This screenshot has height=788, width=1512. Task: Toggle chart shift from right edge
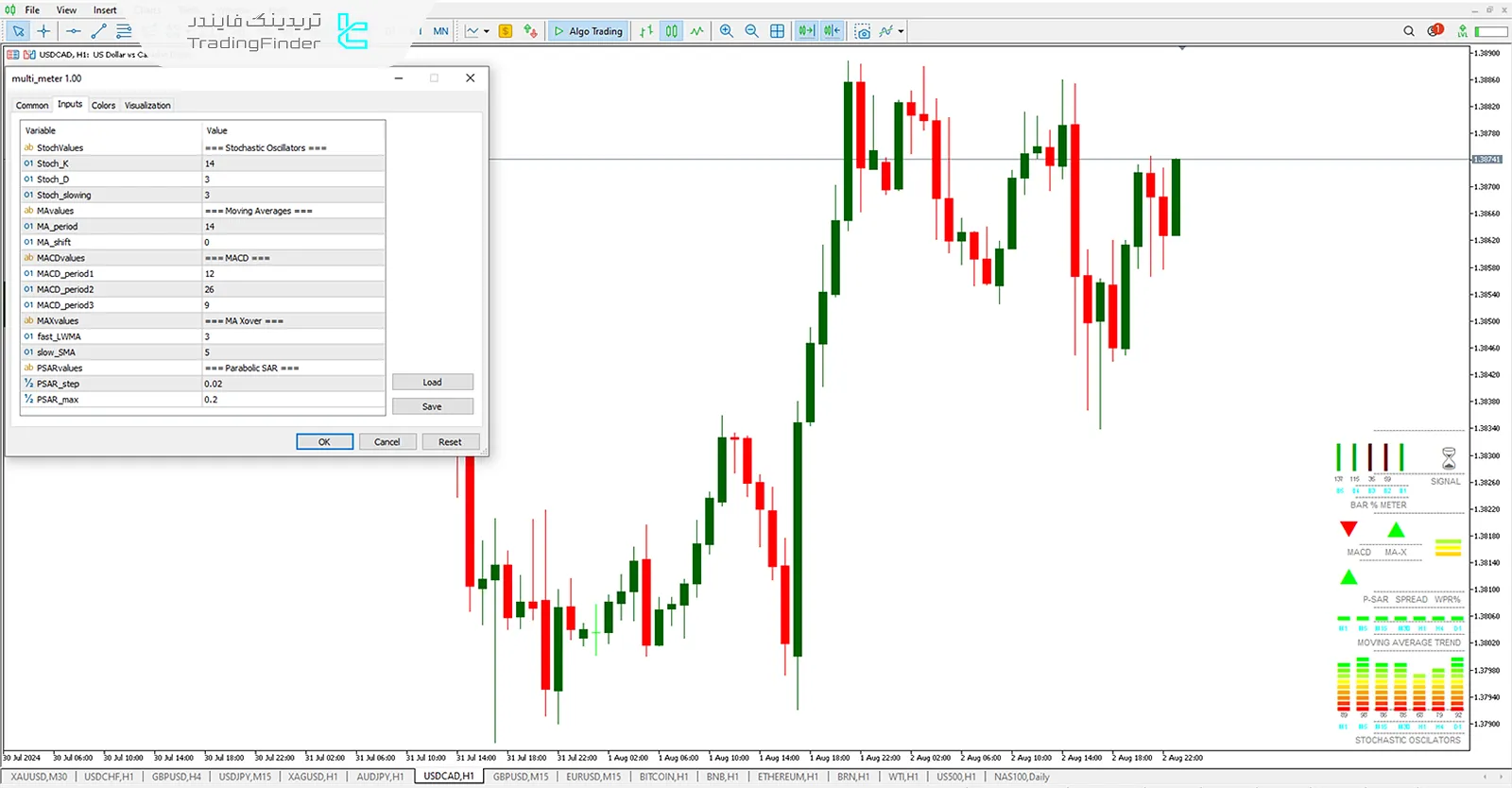[832, 31]
